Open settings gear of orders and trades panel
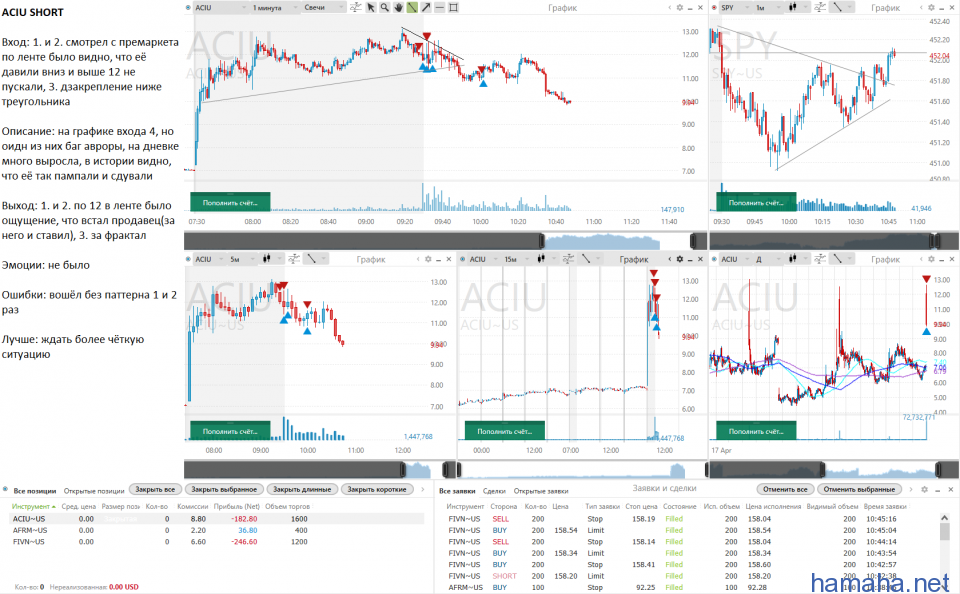This screenshot has width=960, height=594. tap(924, 489)
